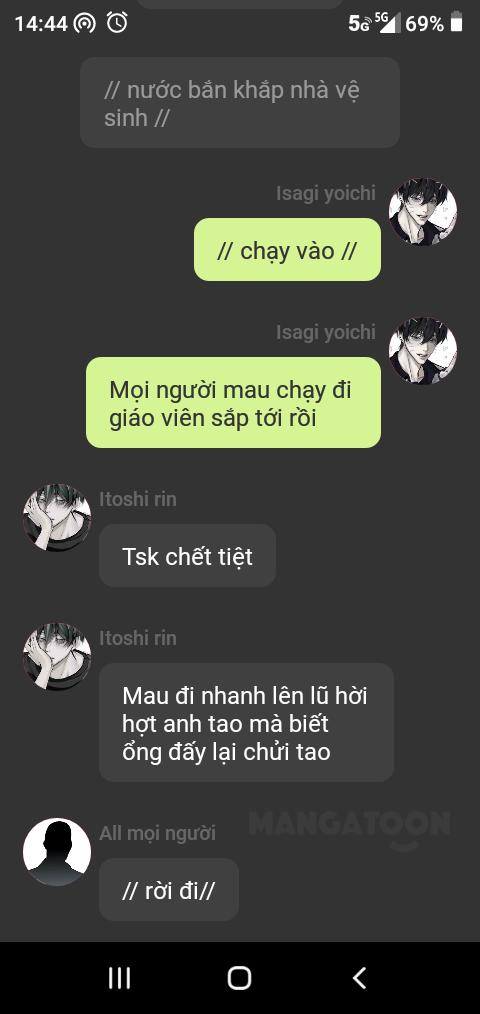Tap the "All mọi người" sender name
This screenshot has width=480, height=1014.
point(157,833)
